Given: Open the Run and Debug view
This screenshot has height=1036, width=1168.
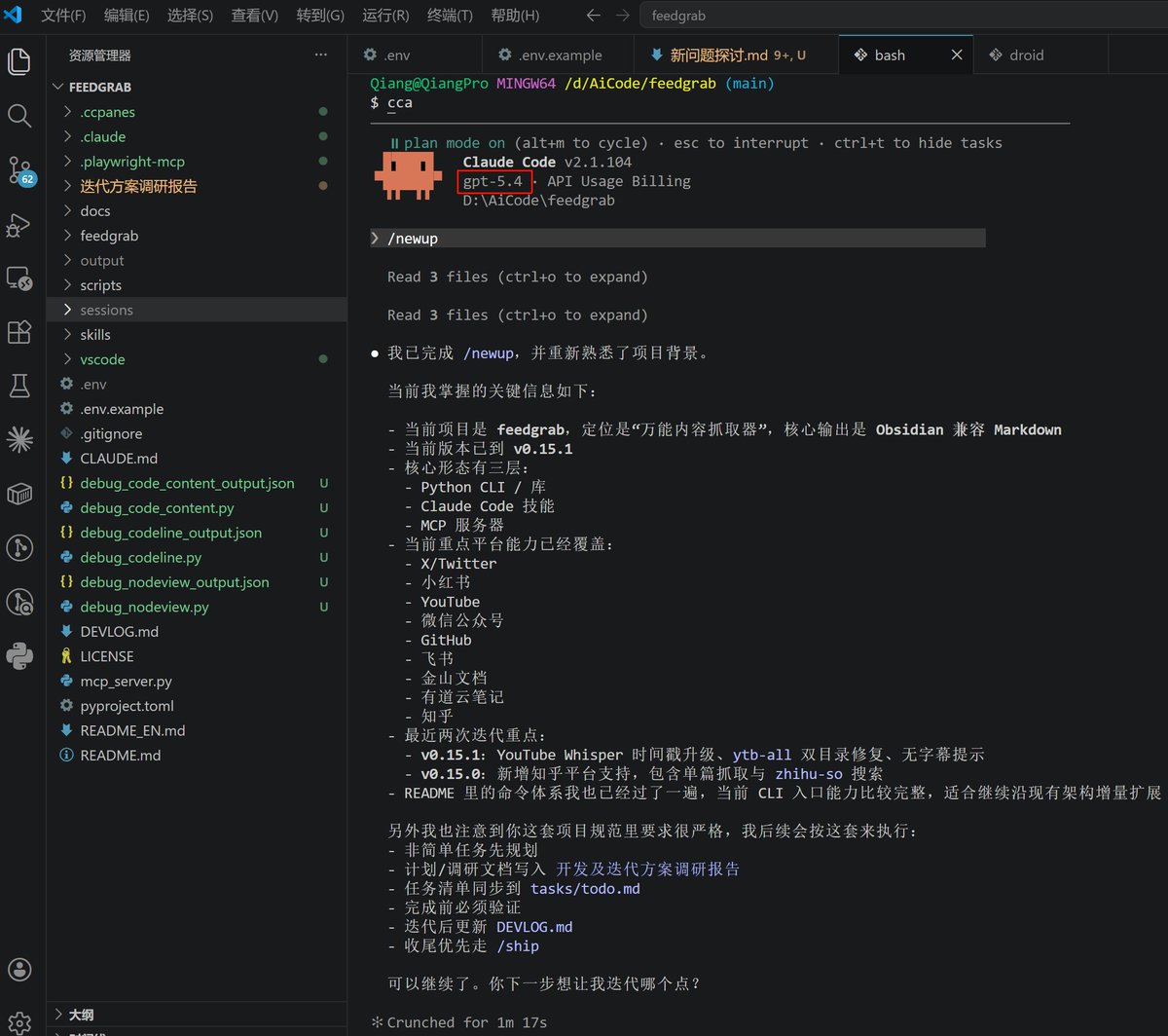Looking at the screenshot, I should tap(19, 225).
